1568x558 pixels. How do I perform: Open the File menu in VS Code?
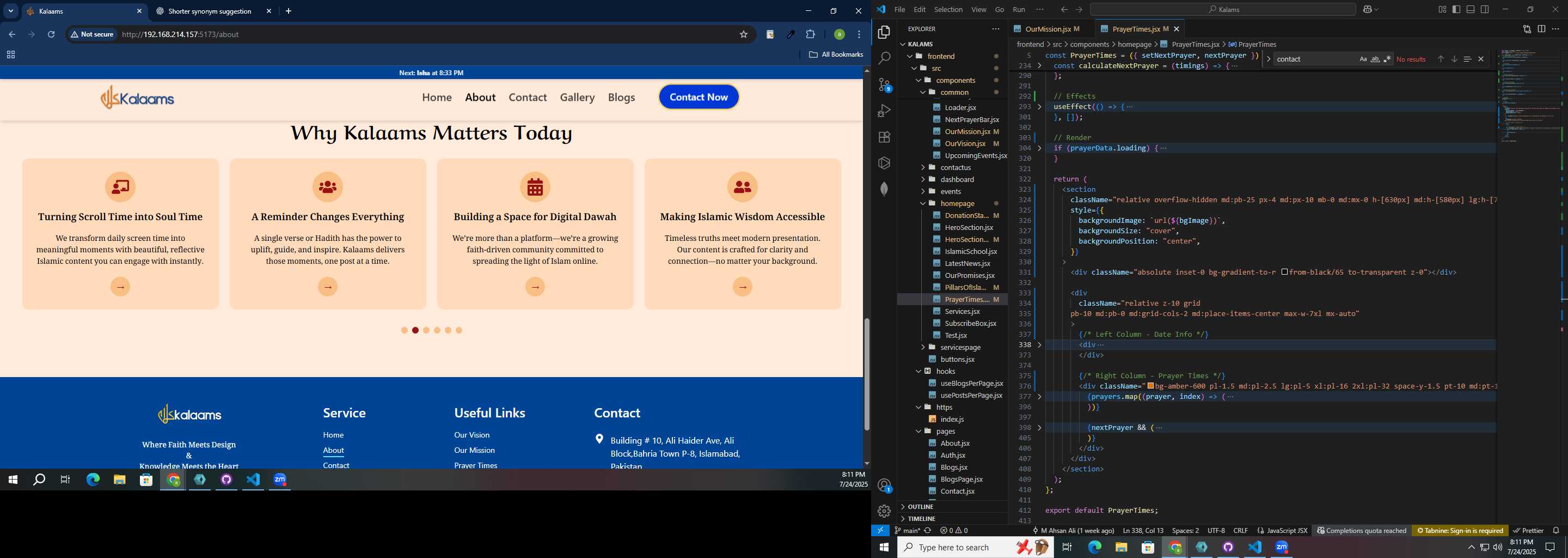(x=899, y=9)
